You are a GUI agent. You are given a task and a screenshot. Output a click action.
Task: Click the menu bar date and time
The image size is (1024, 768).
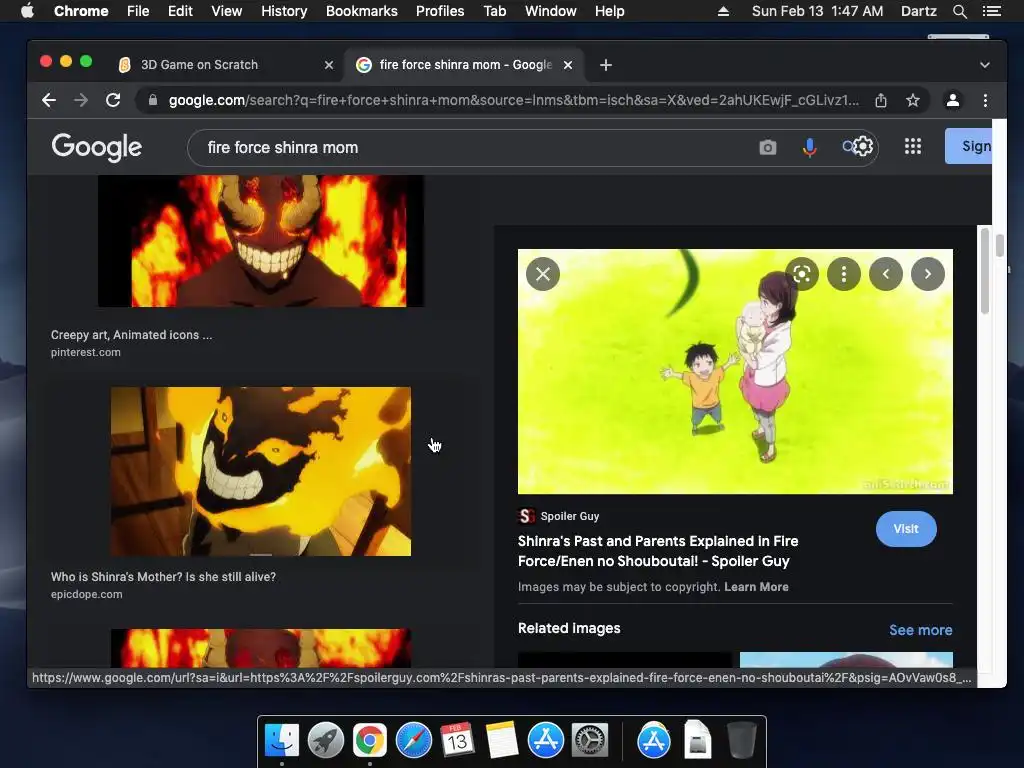pyautogui.click(x=818, y=11)
